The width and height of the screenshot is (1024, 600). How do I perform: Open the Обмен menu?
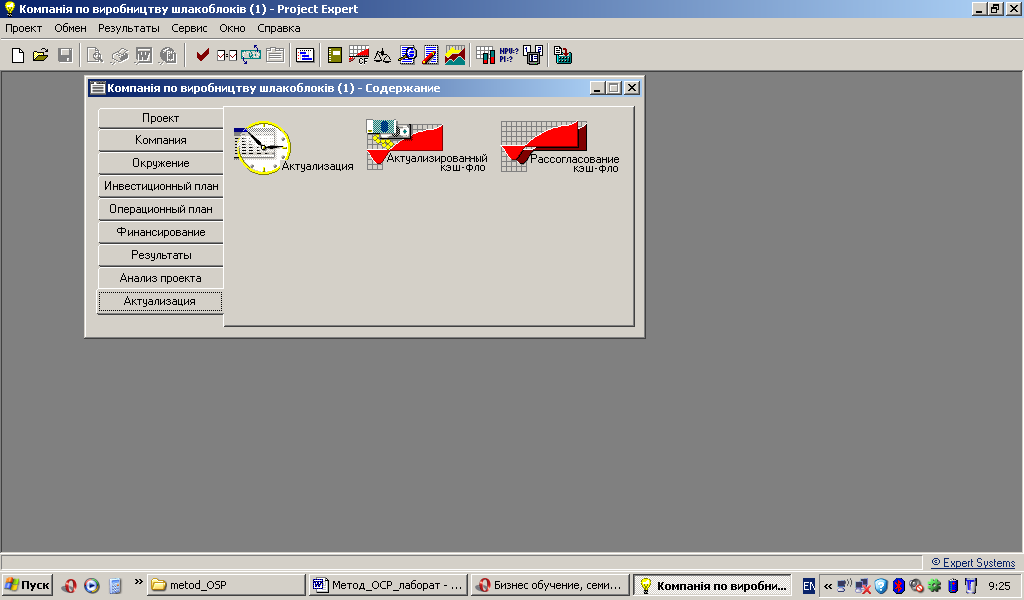[x=71, y=28]
